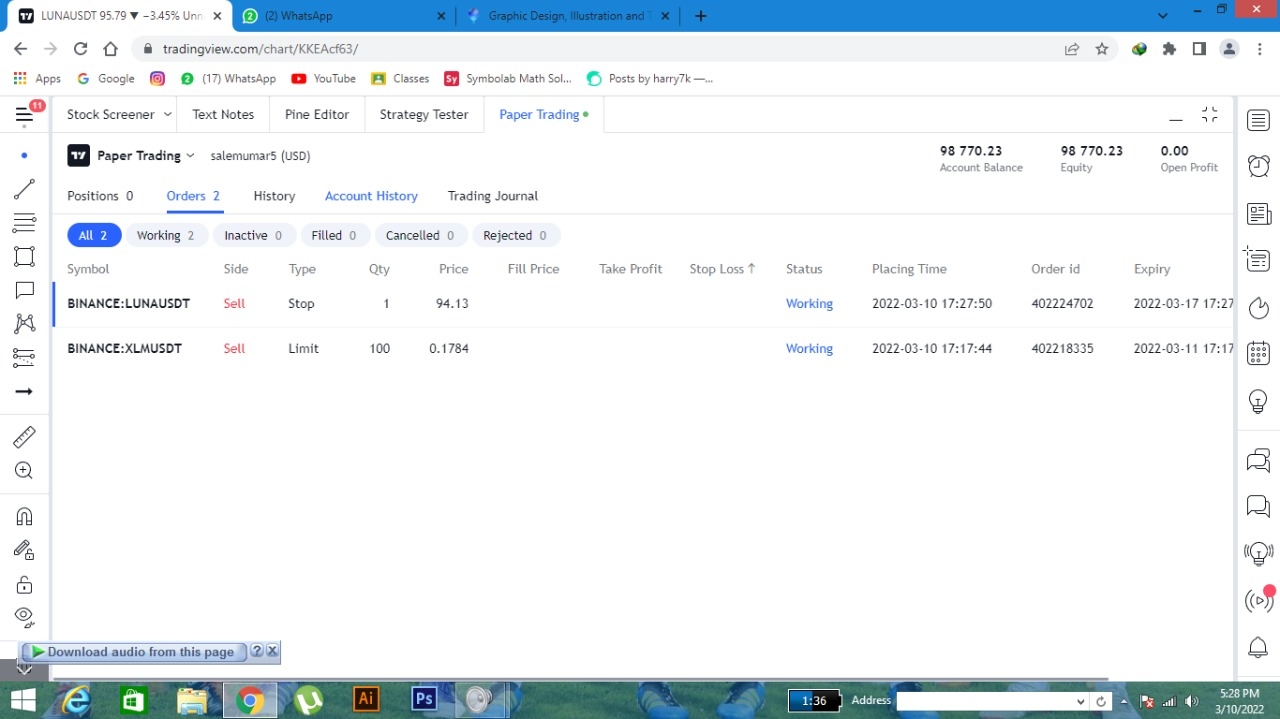
Task: Show All orders filter
Action: click(93, 236)
